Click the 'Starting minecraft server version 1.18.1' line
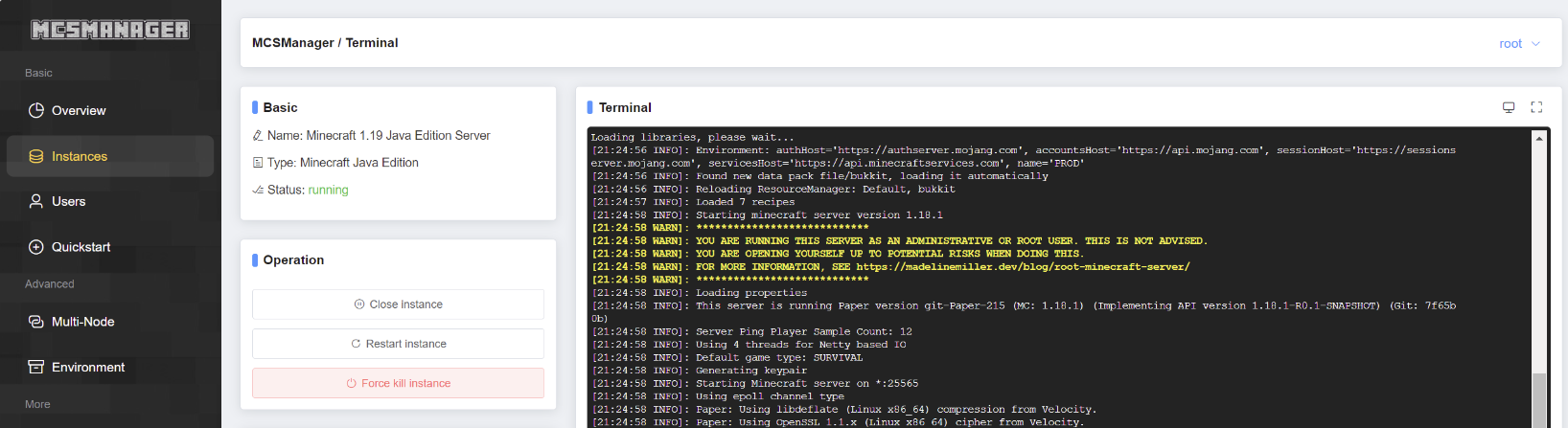This screenshot has width=1568, height=428. [767, 215]
